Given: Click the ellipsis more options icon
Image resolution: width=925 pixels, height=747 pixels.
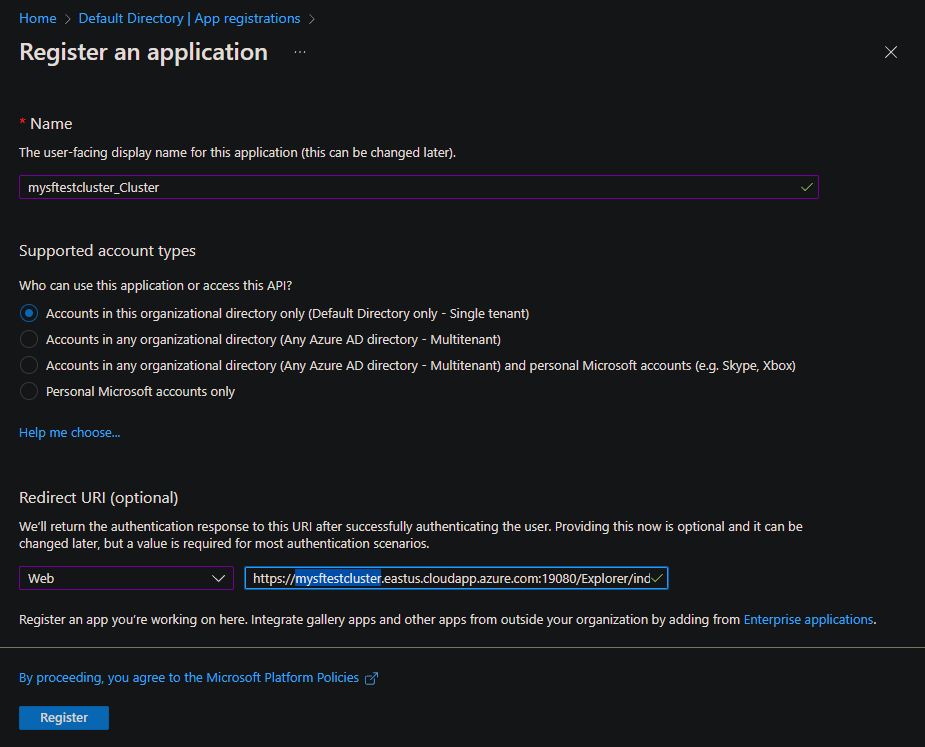Looking at the screenshot, I should pyautogui.click(x=300, y=52).
